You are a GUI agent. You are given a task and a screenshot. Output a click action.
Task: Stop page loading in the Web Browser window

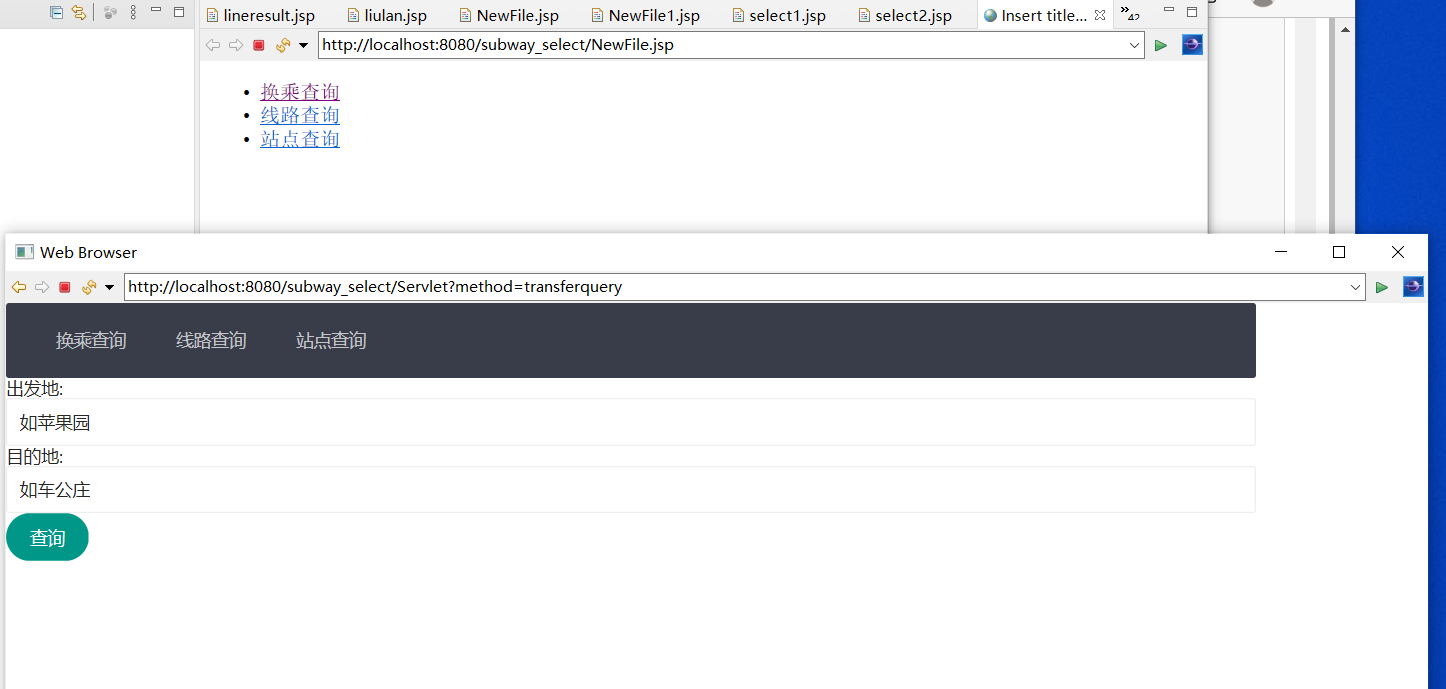pos(65,287)
